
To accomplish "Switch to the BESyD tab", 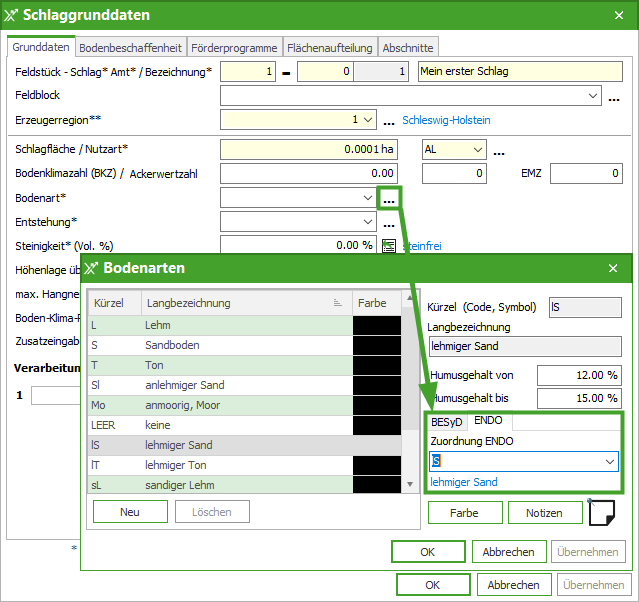I will click(446, 421).
